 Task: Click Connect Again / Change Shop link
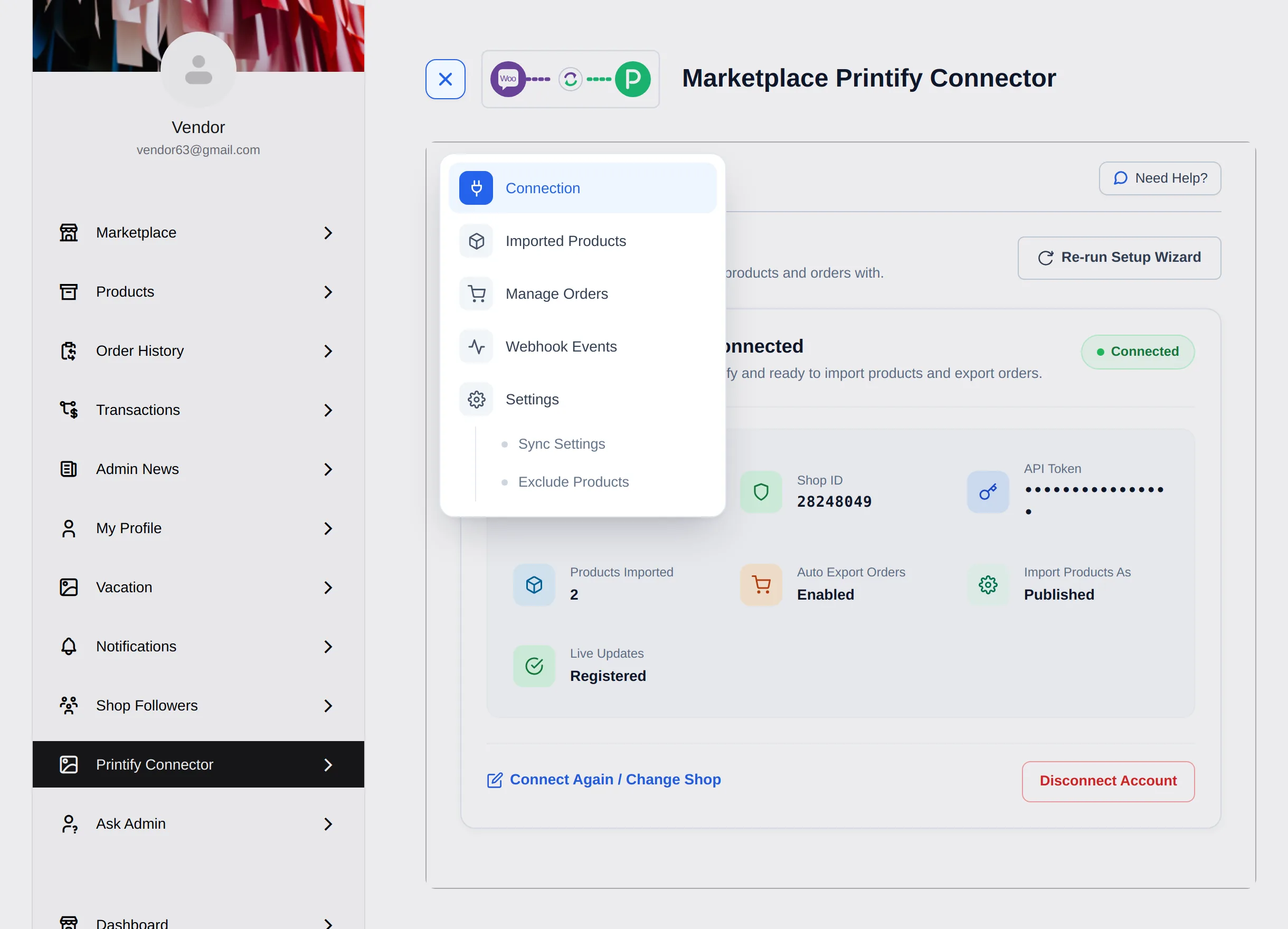(x=604, y=780)
